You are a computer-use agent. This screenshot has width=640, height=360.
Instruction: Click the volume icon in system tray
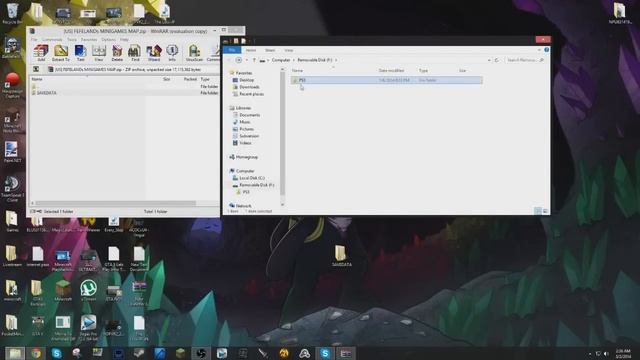[x=606, y=353]
